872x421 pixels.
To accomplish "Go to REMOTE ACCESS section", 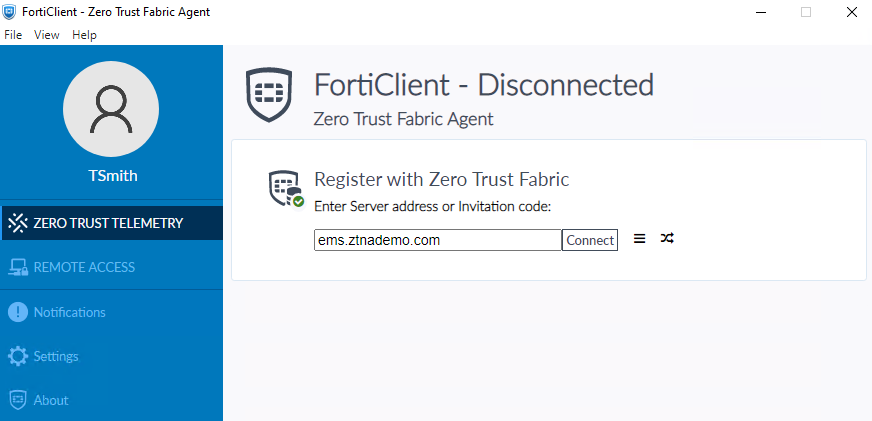I will 84,267.
